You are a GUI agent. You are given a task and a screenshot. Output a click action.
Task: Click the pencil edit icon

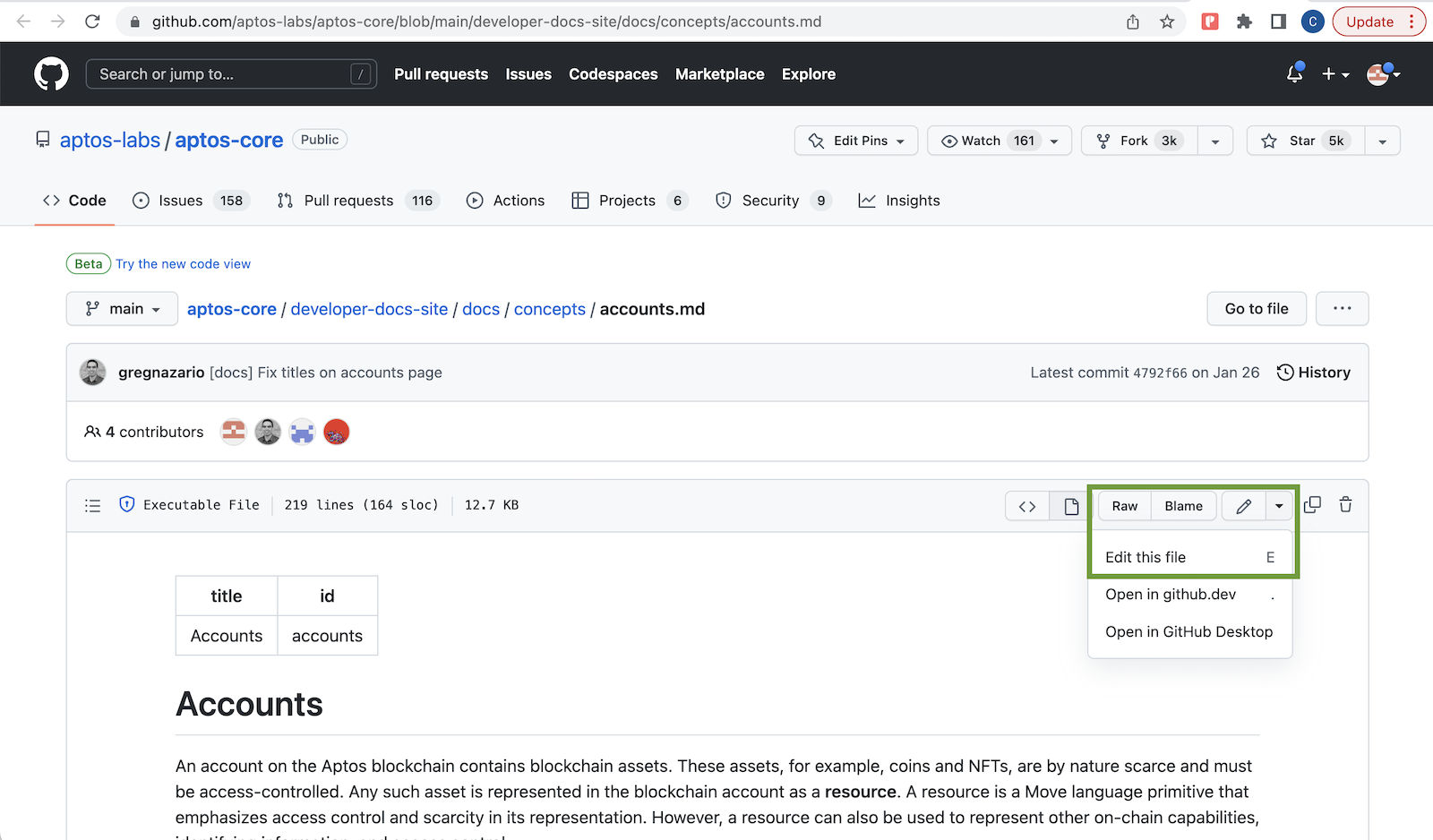tap(1244, 506)
